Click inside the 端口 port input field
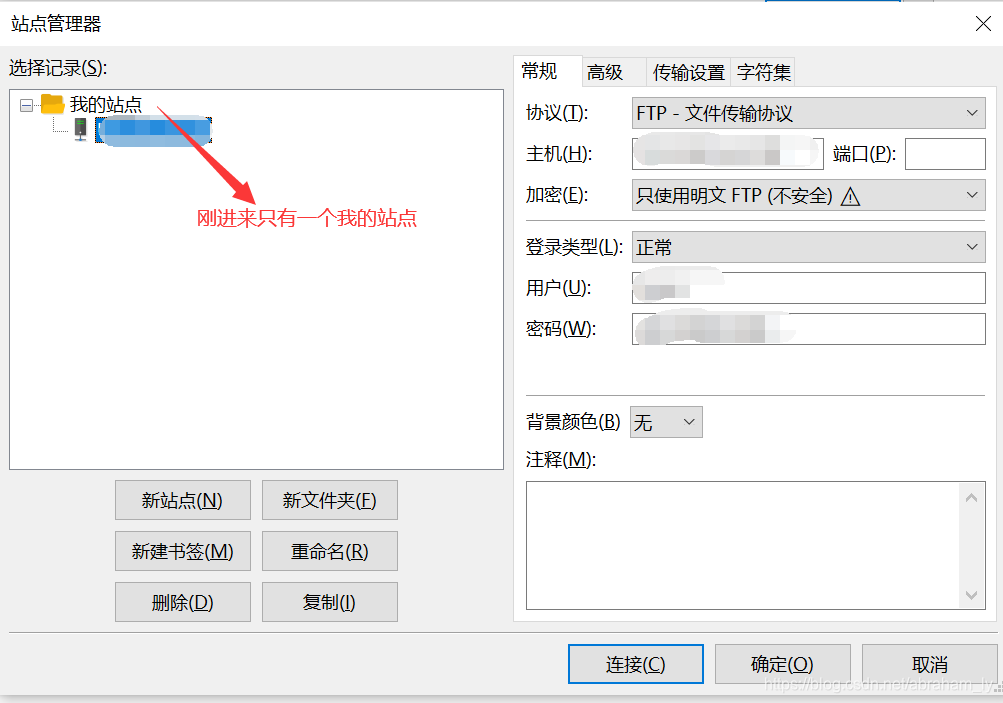1003x703 pixels. (x=944, y=153)
